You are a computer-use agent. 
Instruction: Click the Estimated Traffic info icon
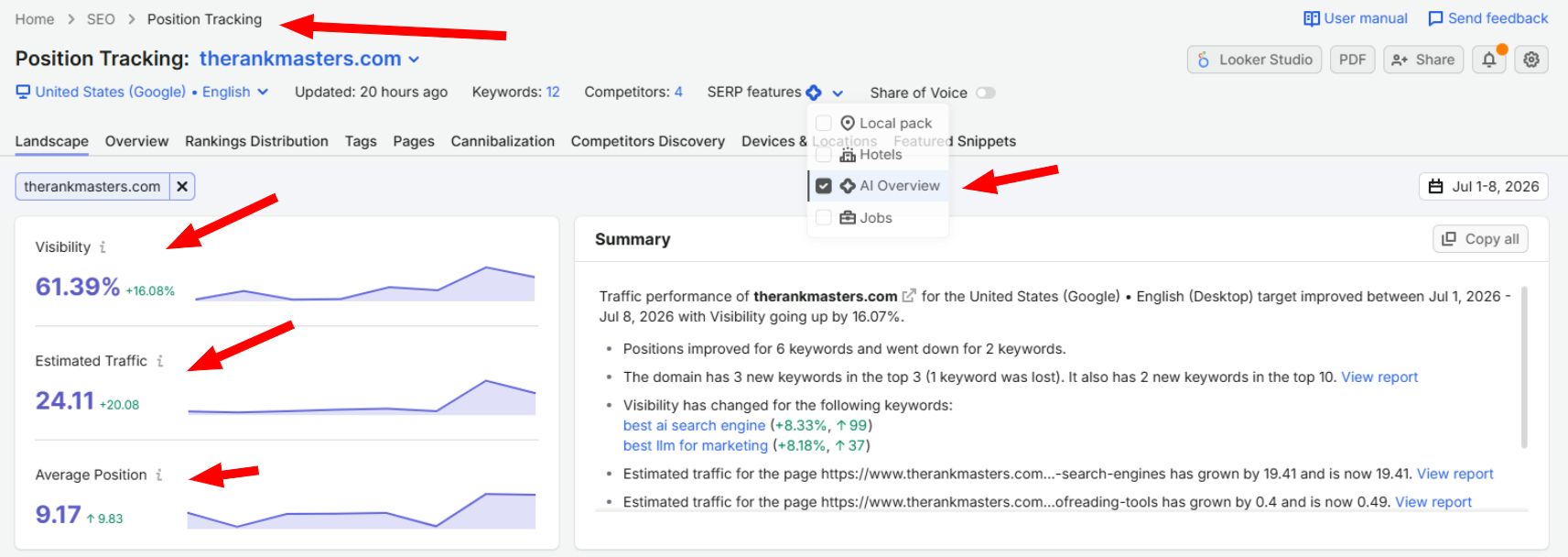[x=159, y=361]
